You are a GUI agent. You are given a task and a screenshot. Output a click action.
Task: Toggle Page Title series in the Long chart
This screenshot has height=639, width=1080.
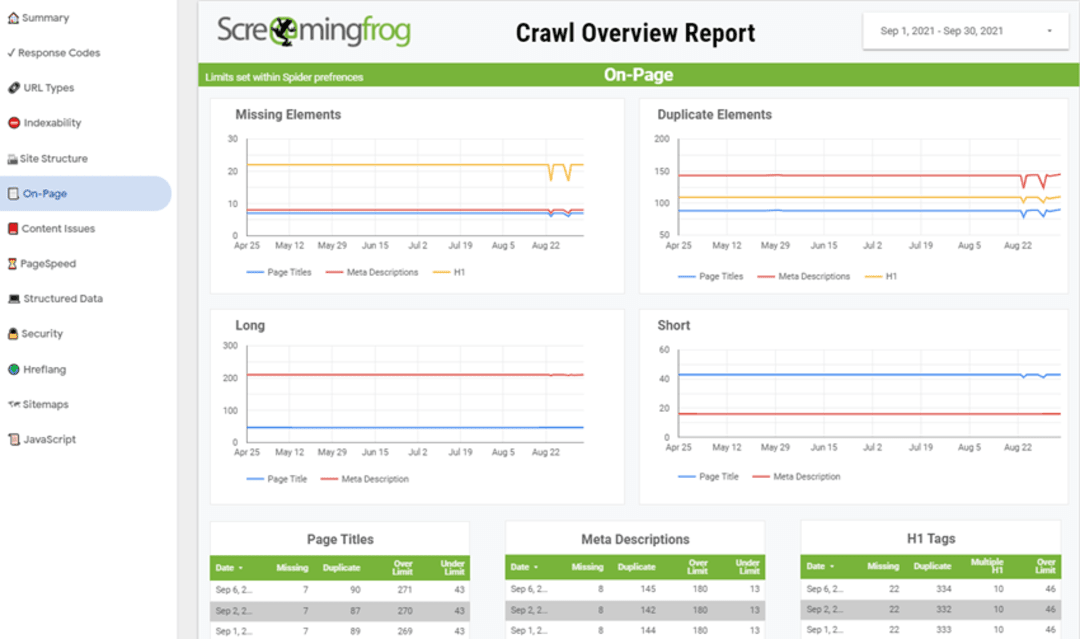(x=279, y=478)
